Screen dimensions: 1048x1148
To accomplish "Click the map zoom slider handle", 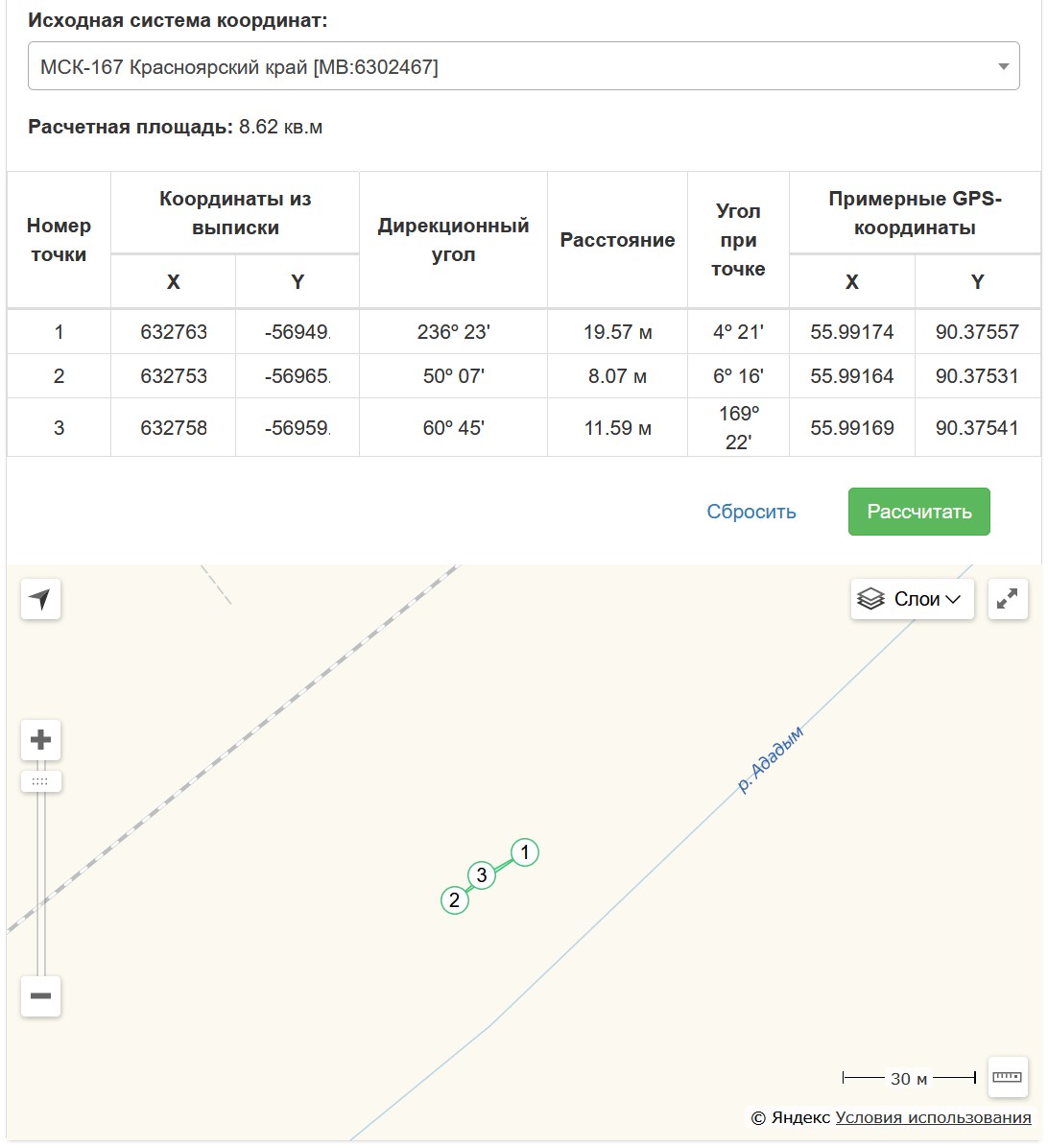I will tap(40, 781).
